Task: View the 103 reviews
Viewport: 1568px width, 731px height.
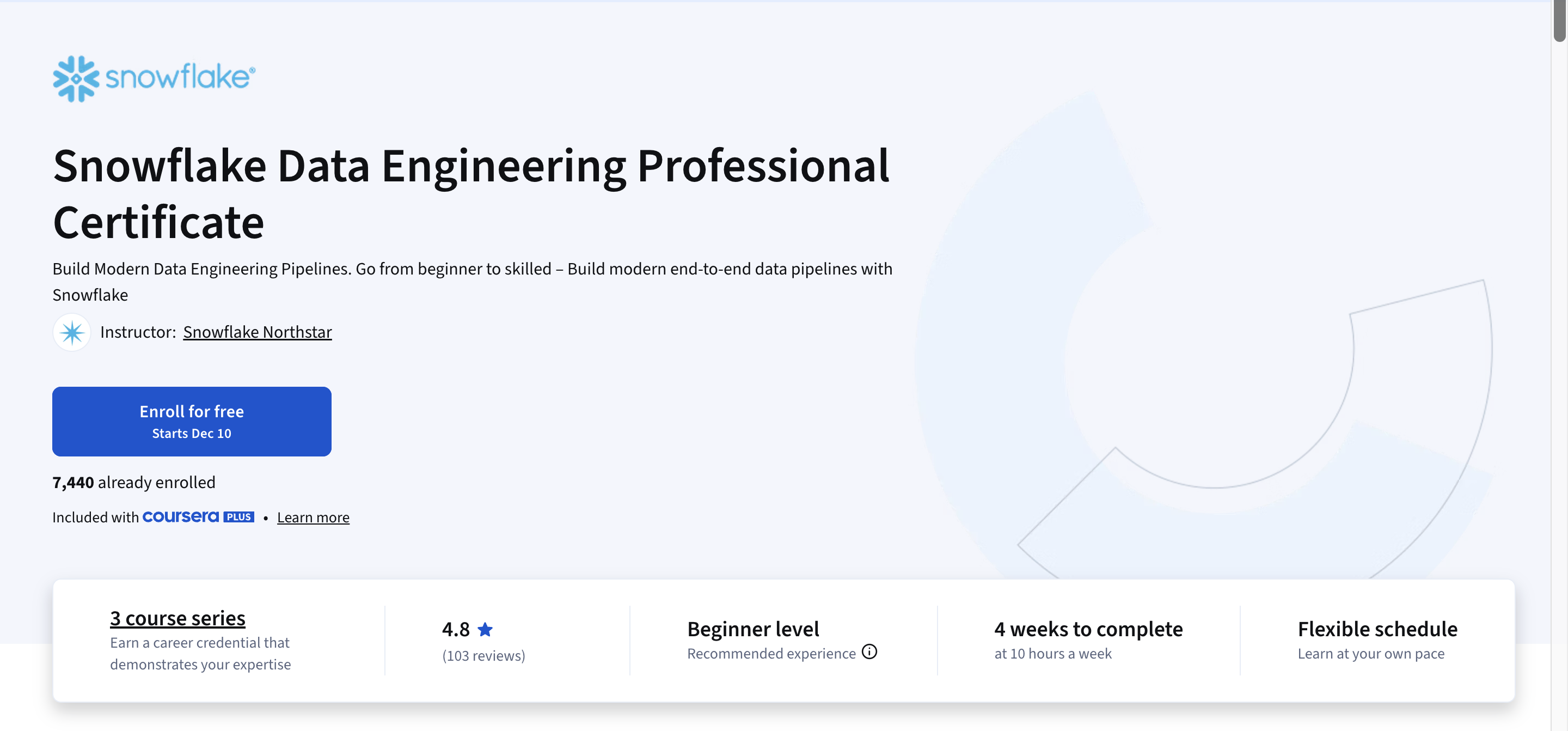Action: 484,656
